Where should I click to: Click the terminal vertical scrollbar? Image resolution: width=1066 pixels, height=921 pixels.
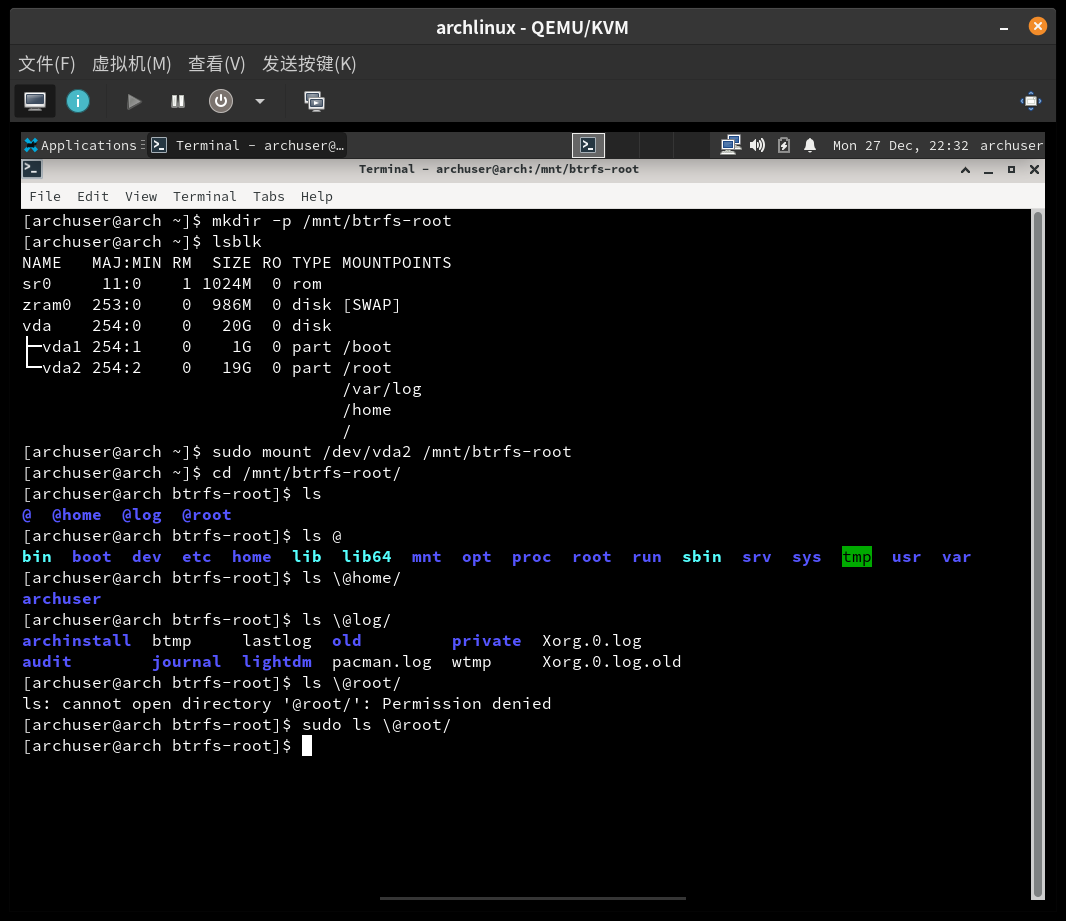tap(1037, 553)
